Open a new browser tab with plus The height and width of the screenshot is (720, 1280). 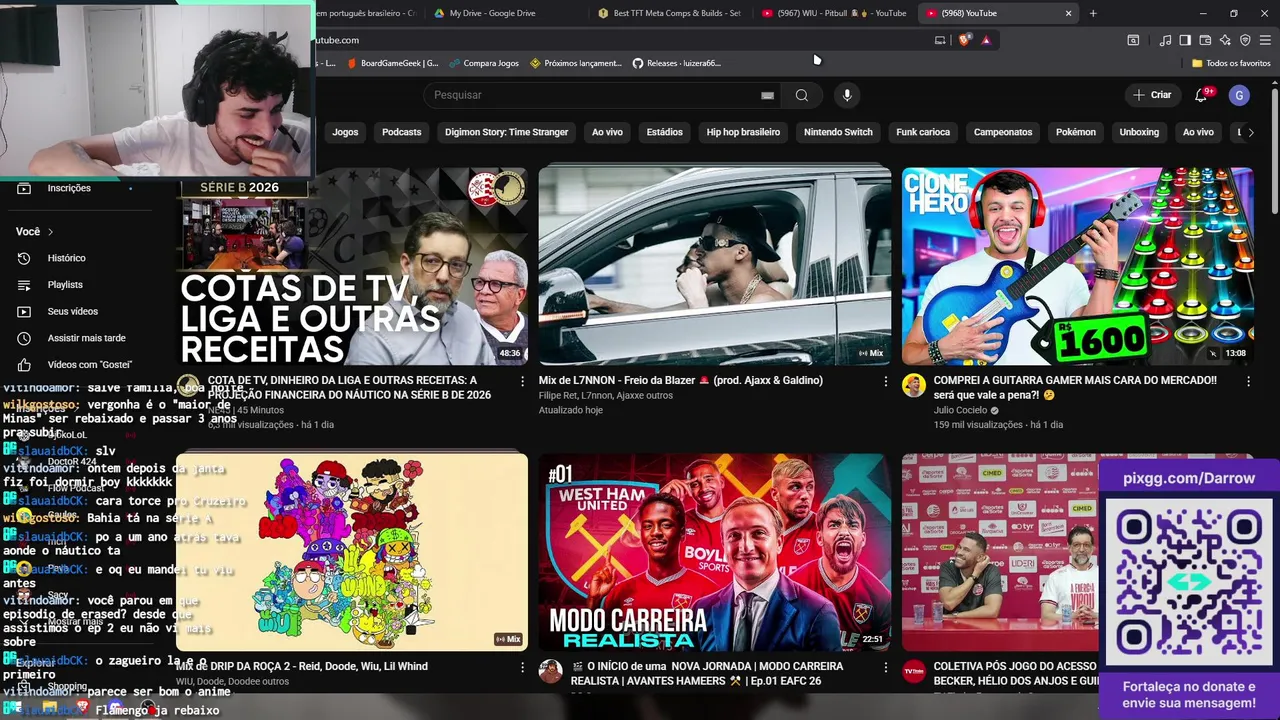(1093, 13)
